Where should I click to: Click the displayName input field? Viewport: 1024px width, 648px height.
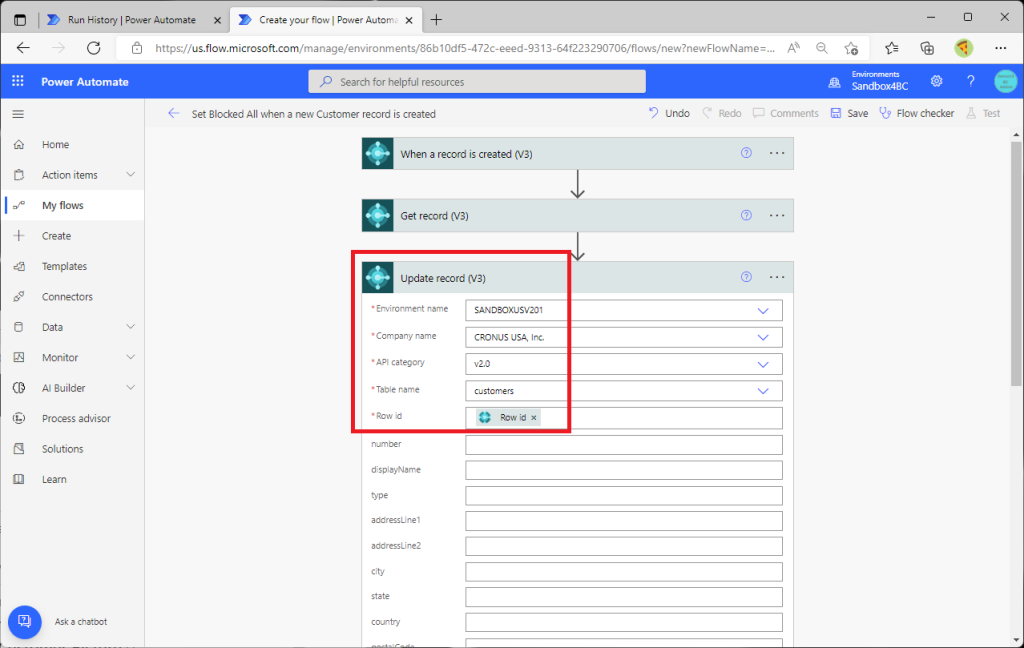624,470
